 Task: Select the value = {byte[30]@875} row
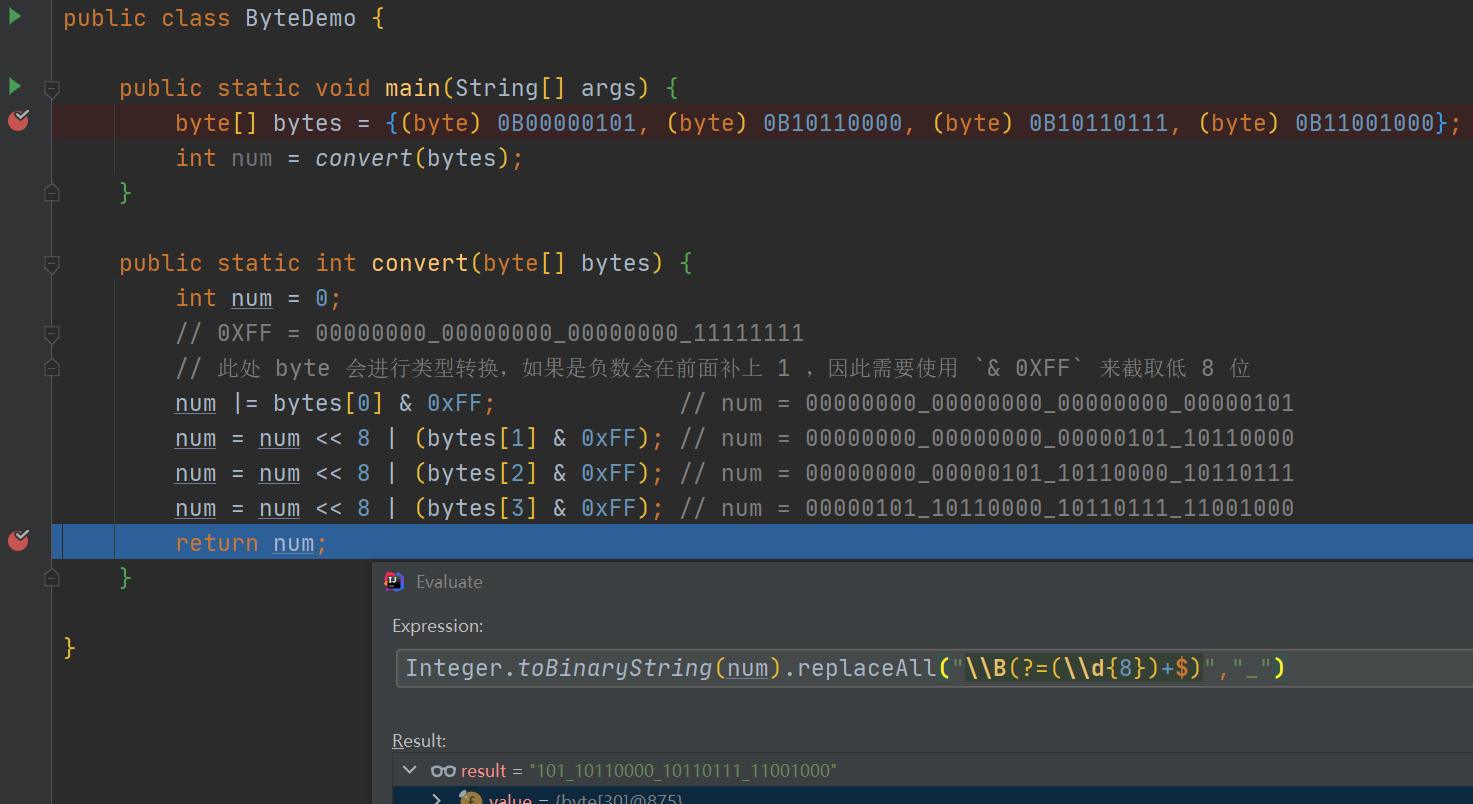coord(932,797)
